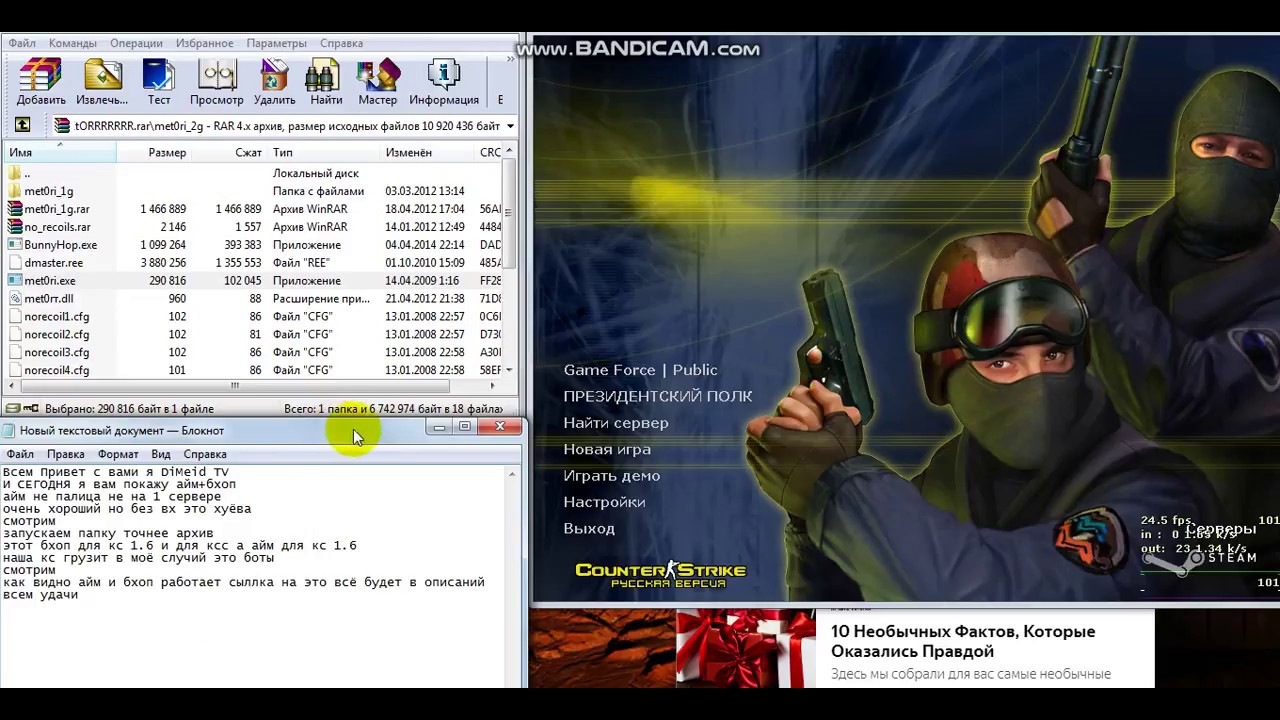Select dmaster.ree file
1280x720 pixels.
253,263
